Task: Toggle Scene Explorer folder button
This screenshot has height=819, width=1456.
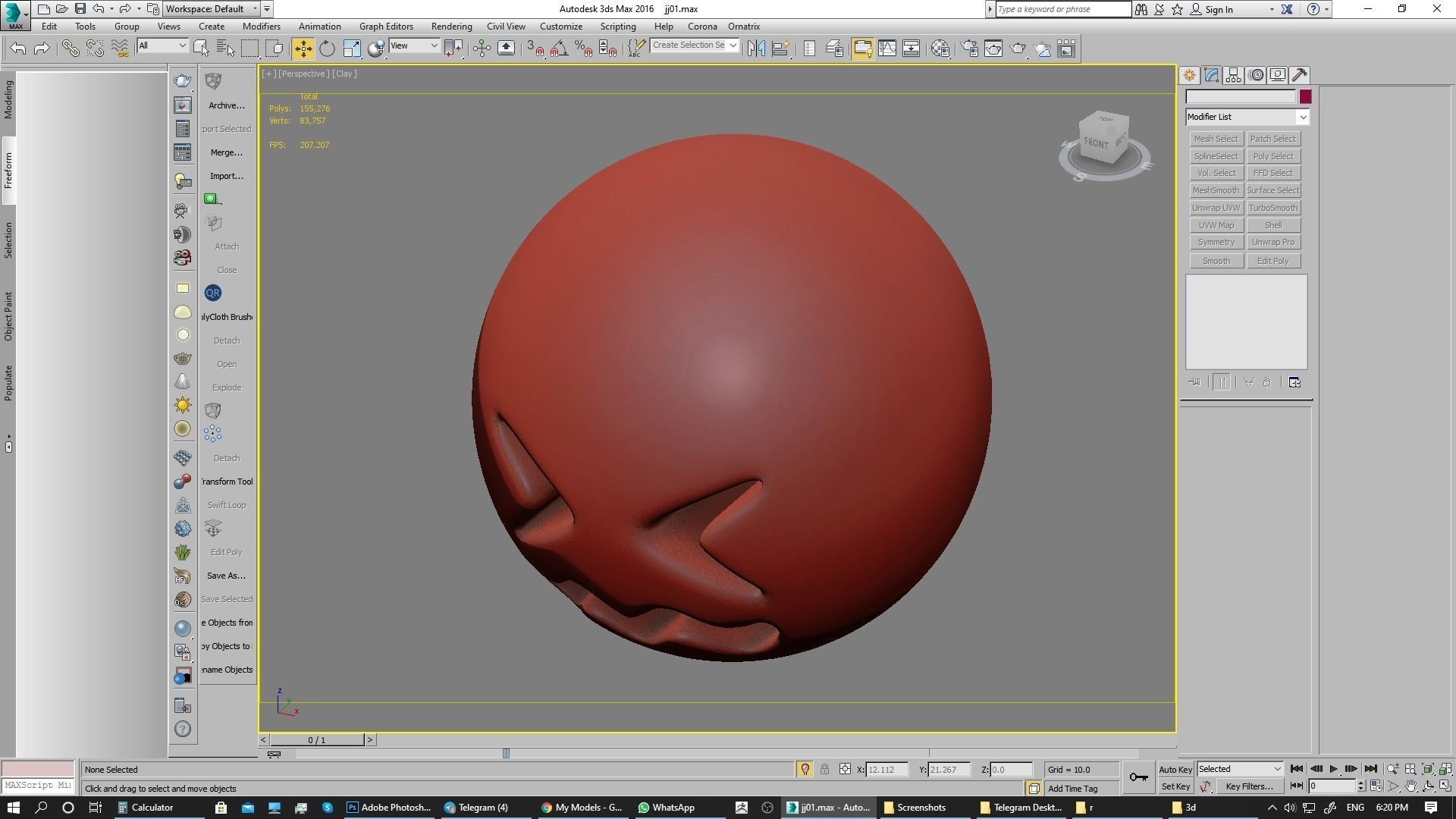Action: coord(862,49)
